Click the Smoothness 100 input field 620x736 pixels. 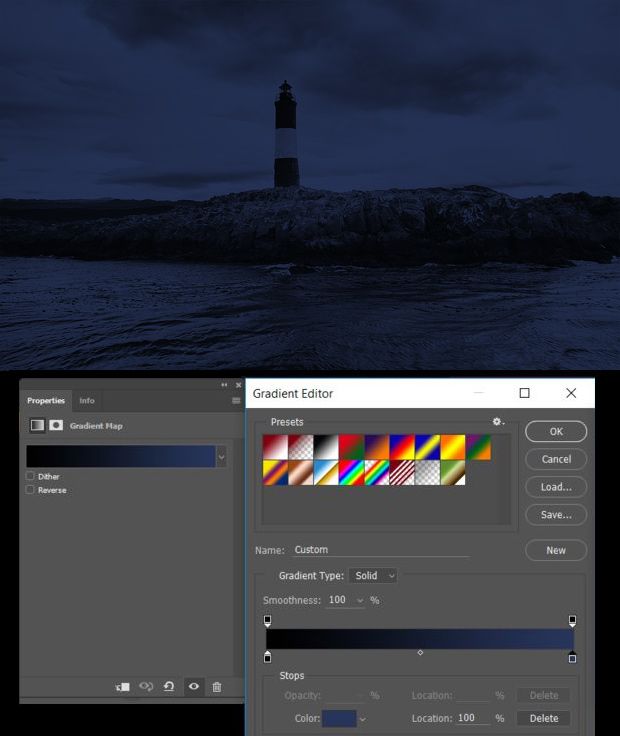[x=341, y=600]
